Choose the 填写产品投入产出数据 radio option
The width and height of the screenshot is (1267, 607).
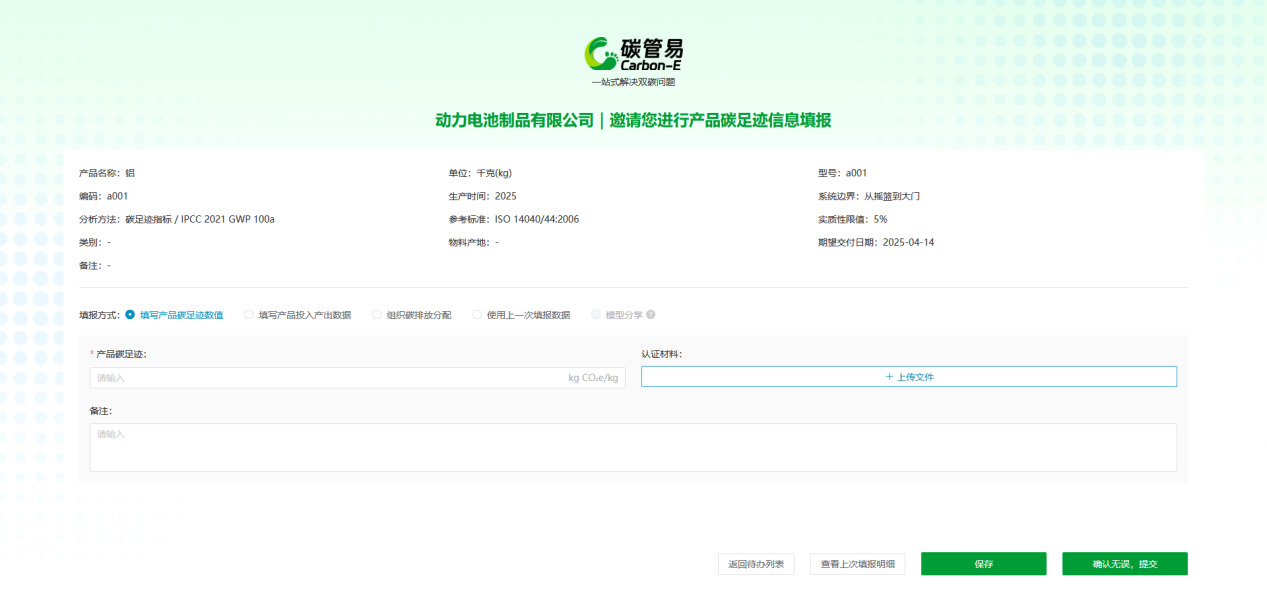(x=250, y=315)
